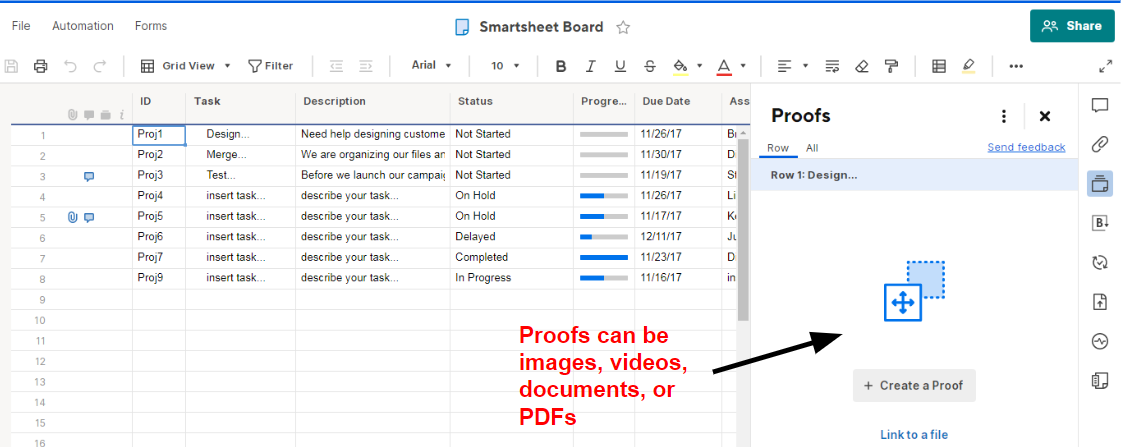Screen dimensions: 1126x447
Task: Toggle underline formatting
Action: click(620, 66)
